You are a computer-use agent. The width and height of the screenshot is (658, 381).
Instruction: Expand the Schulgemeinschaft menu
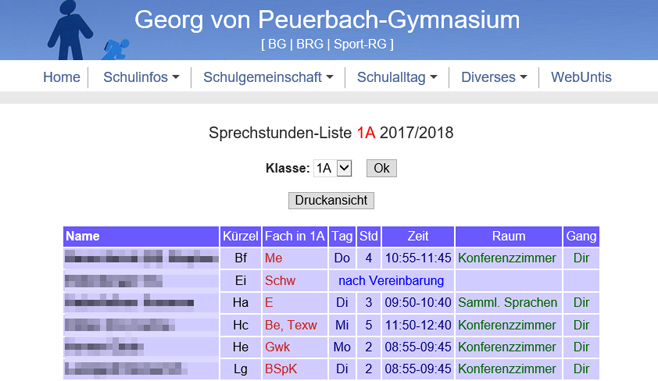tap(268, 77)
